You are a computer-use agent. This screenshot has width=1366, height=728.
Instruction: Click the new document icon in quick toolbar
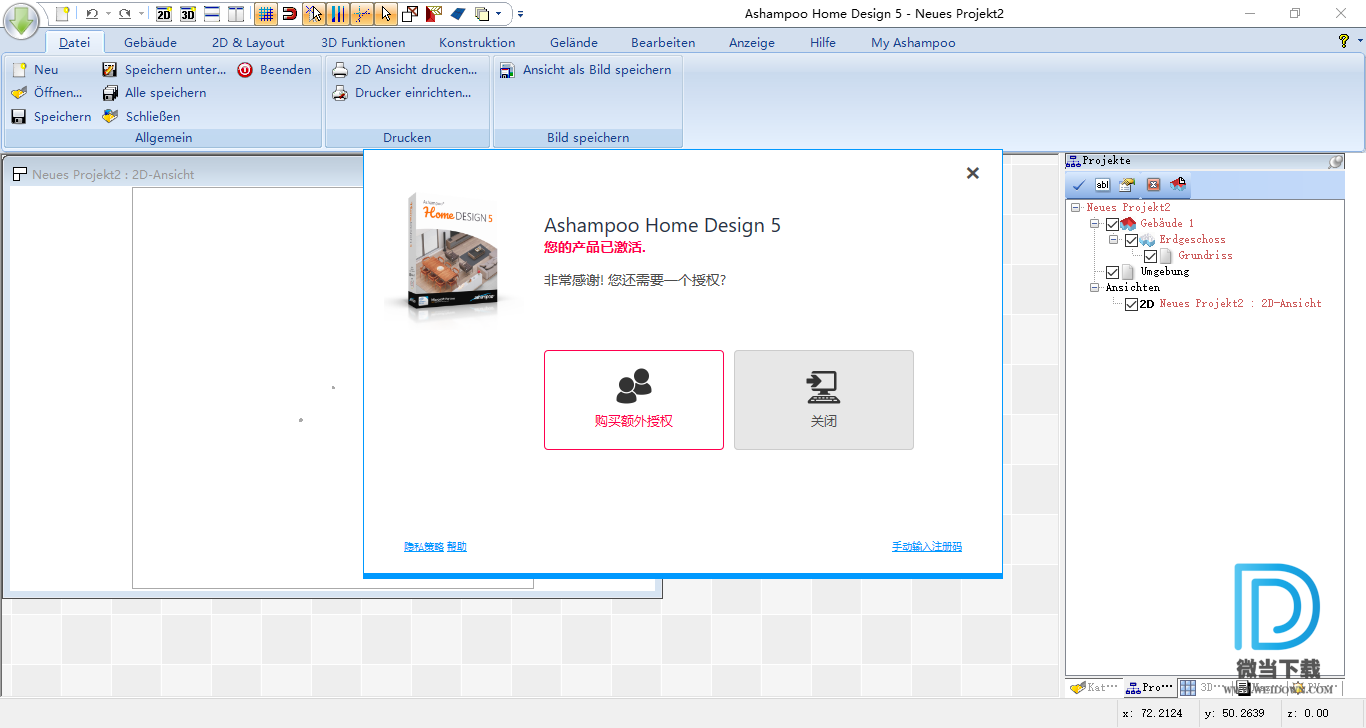point(63,13)
